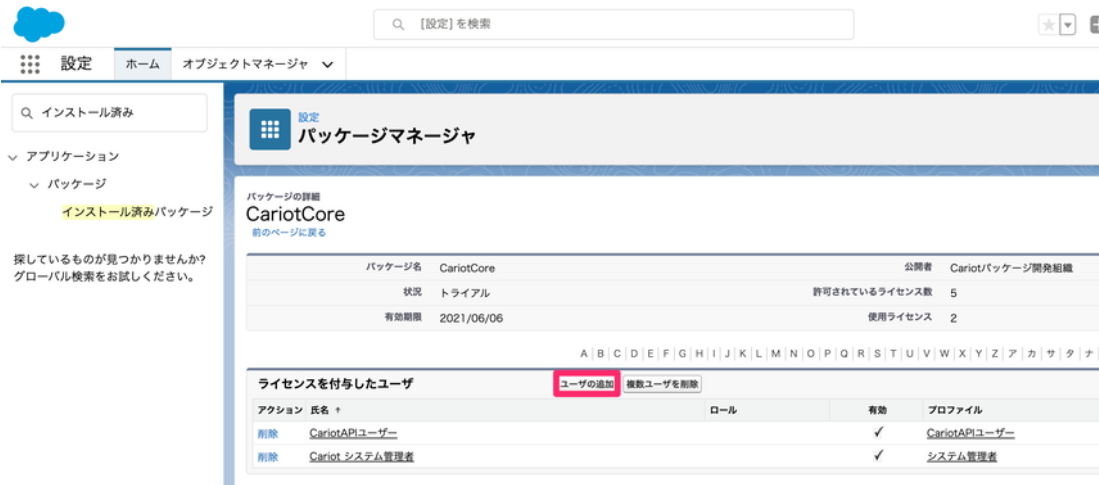Click the Quick Find box with インストール済み
The height and width of the screenshot is (485, 1099).
pyautogui.click(x=109, y=112)
